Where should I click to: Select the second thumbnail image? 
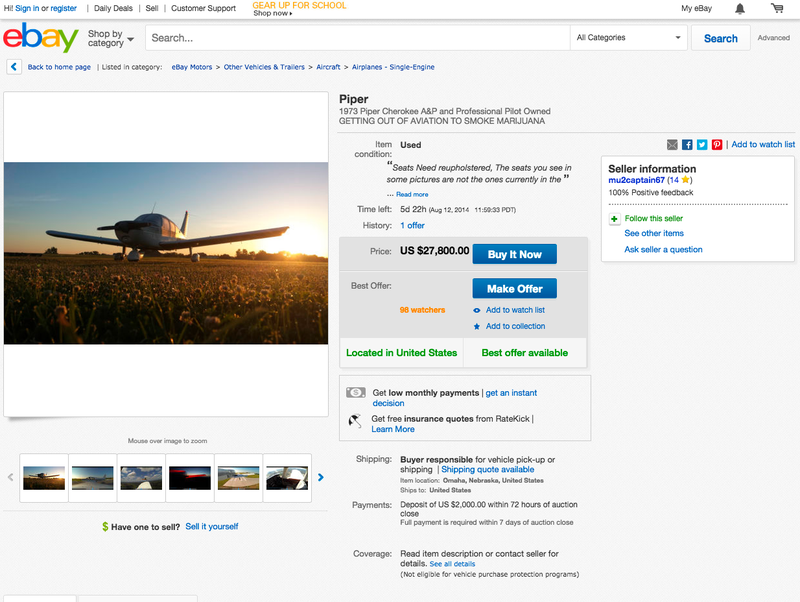(92, 478)
